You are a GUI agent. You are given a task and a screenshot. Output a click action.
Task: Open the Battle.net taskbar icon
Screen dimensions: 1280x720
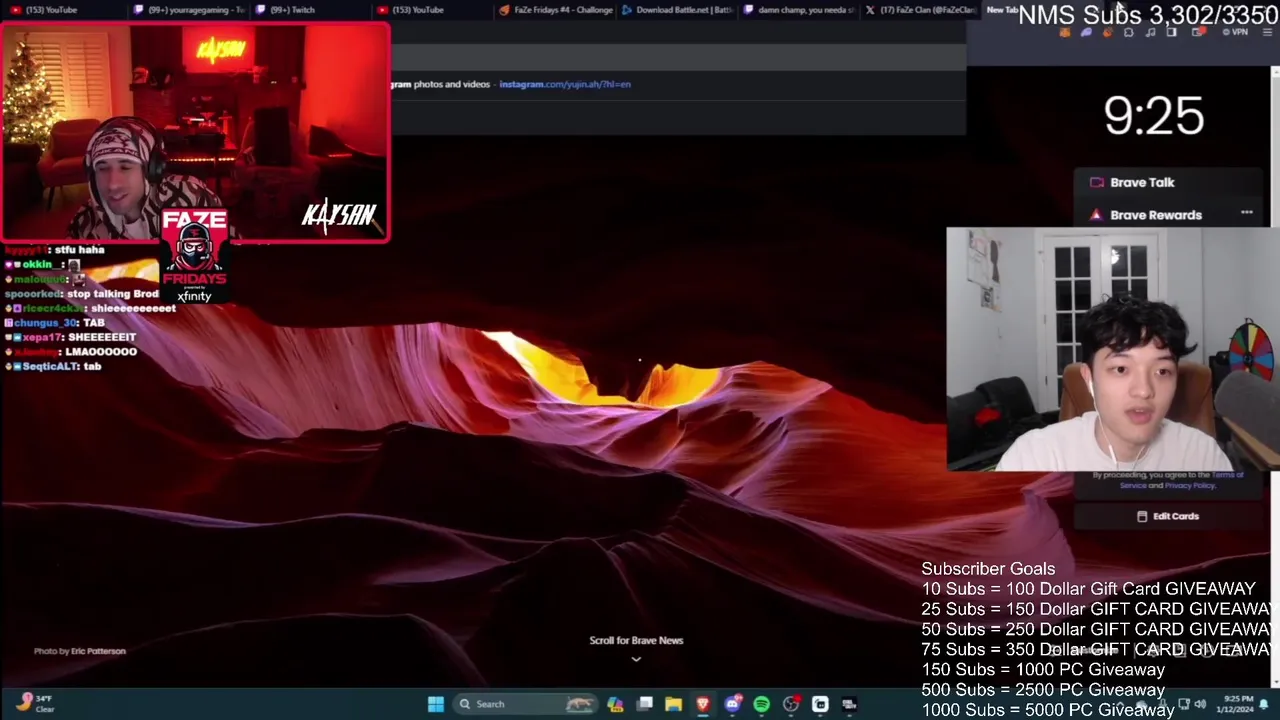[849, 704]
